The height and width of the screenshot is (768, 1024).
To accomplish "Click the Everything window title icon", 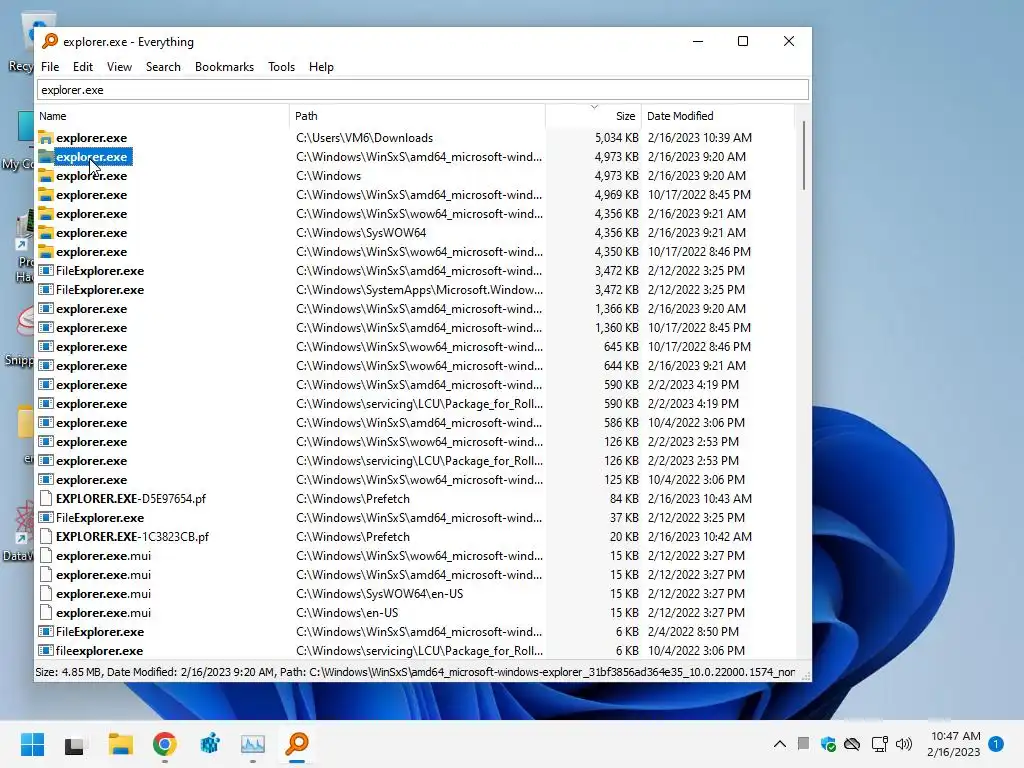I will [x=50, y=41].
